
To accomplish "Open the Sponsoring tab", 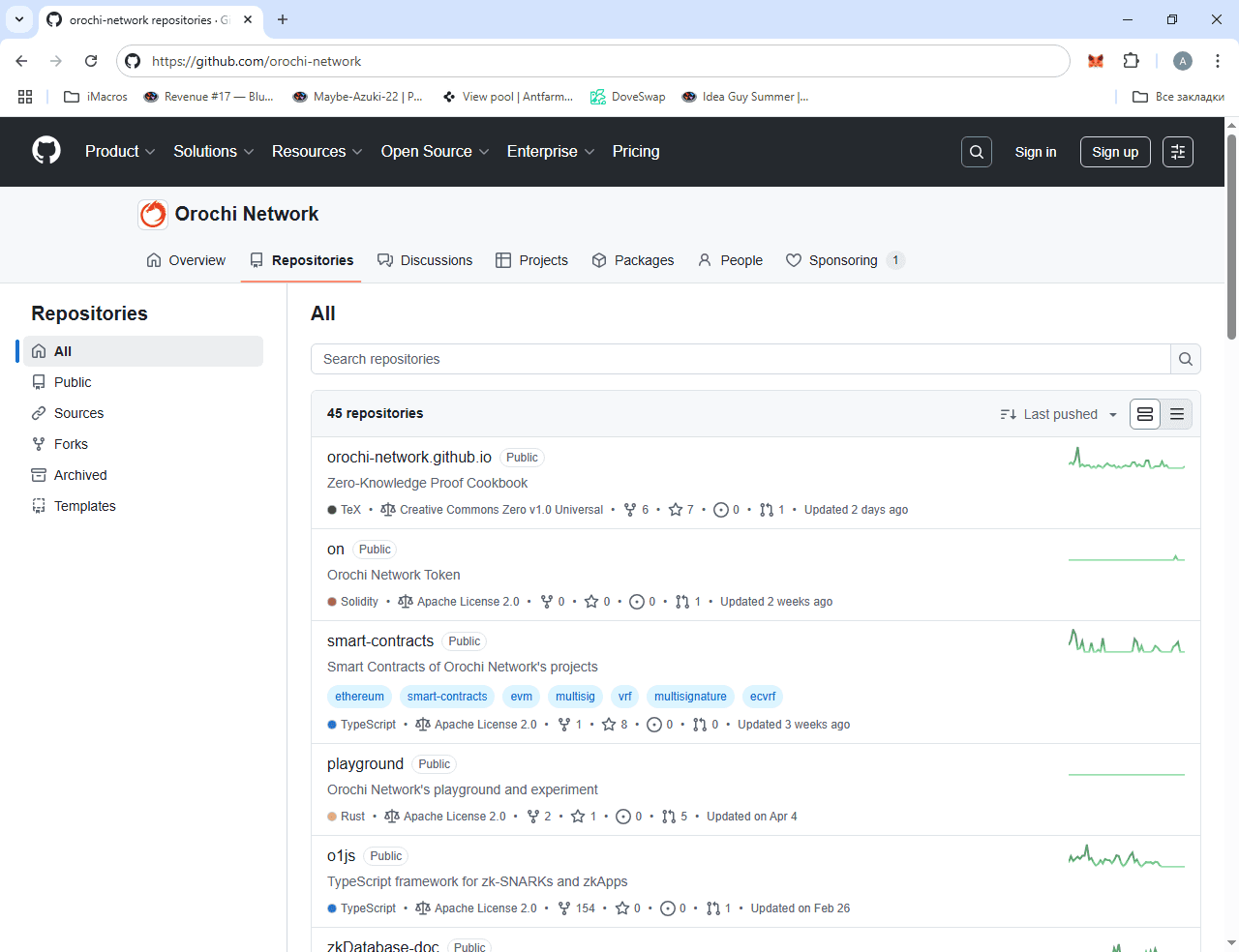I will [845, 260].
